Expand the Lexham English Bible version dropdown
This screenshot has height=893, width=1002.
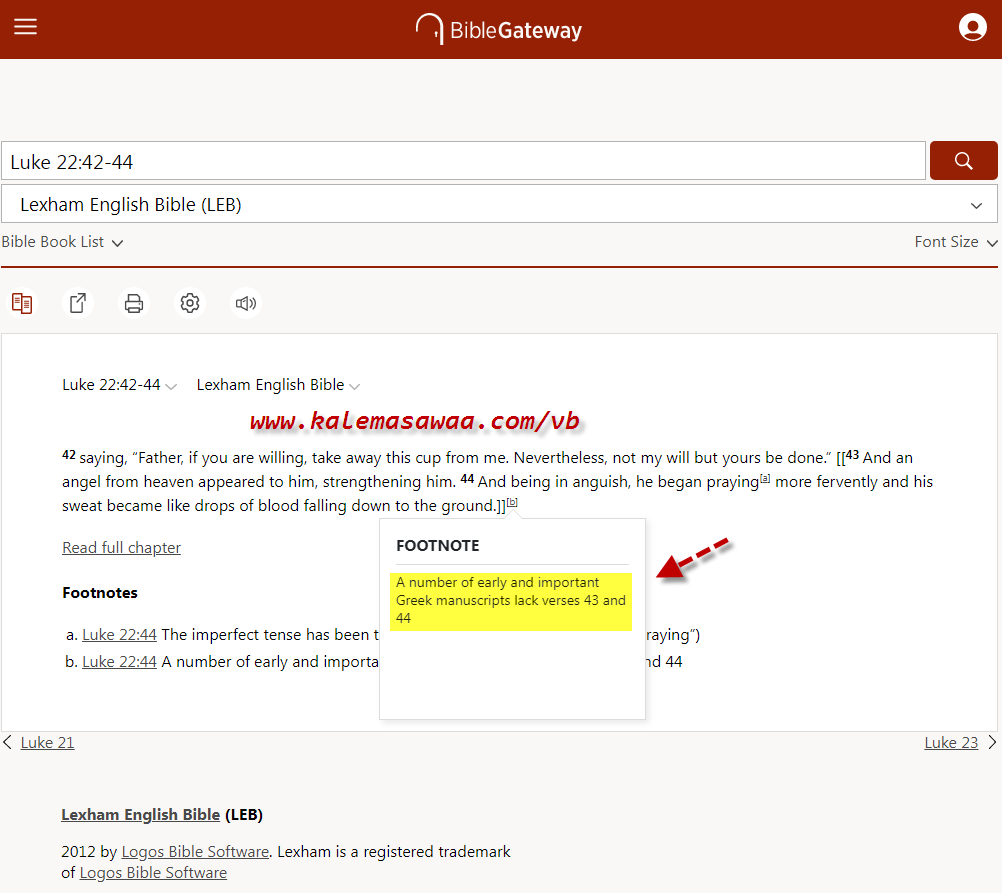pyautogui.click(x=498, y=204)
